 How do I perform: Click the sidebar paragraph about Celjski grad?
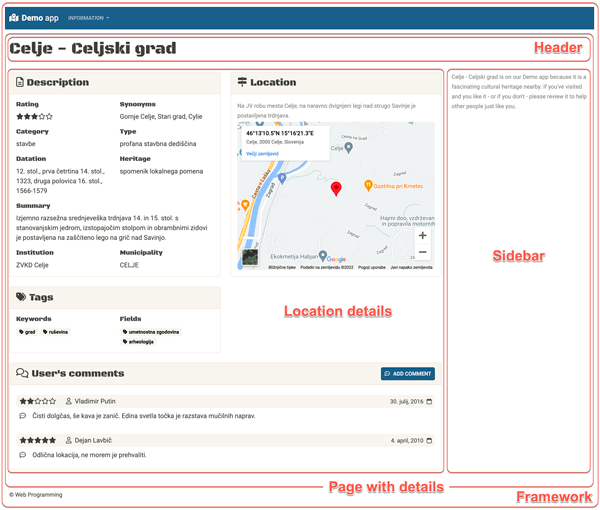(x=519, y=91)
